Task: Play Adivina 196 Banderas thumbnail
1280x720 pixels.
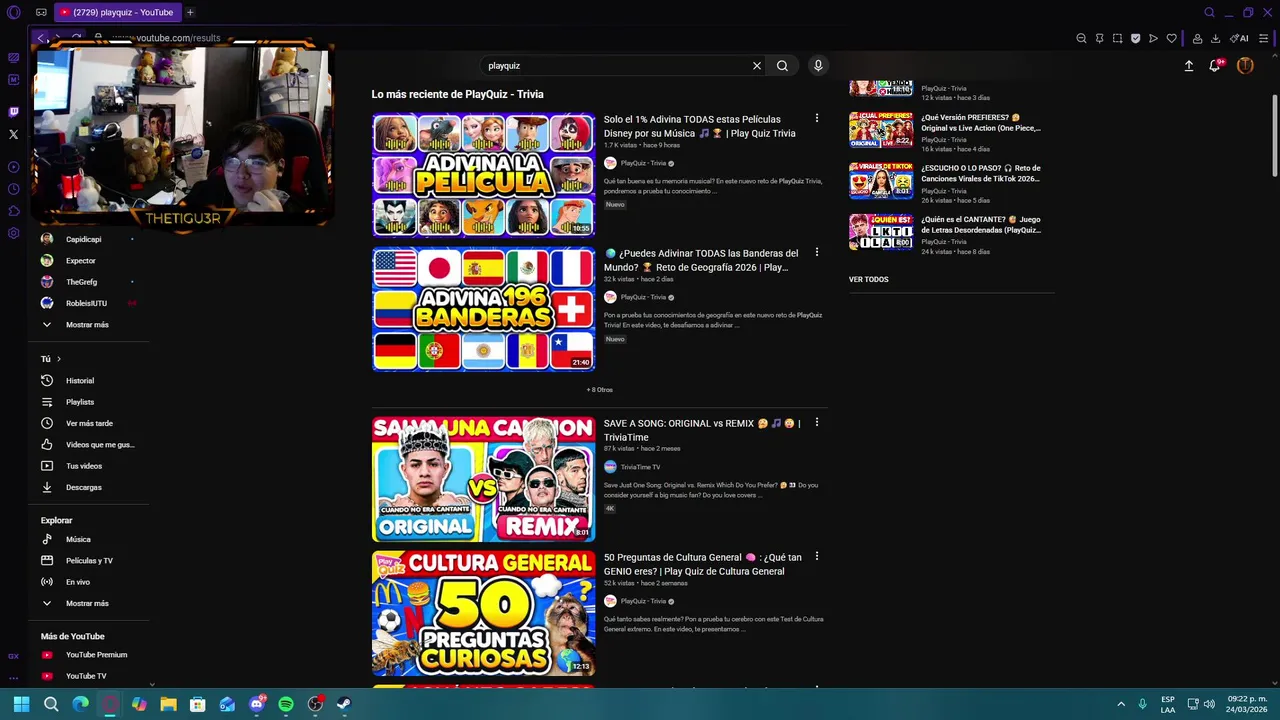Action: [483, 309]
